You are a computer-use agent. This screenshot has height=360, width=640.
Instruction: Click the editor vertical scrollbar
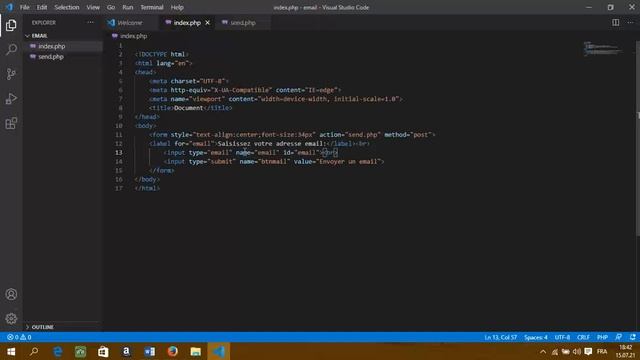[x=638, y=139]
